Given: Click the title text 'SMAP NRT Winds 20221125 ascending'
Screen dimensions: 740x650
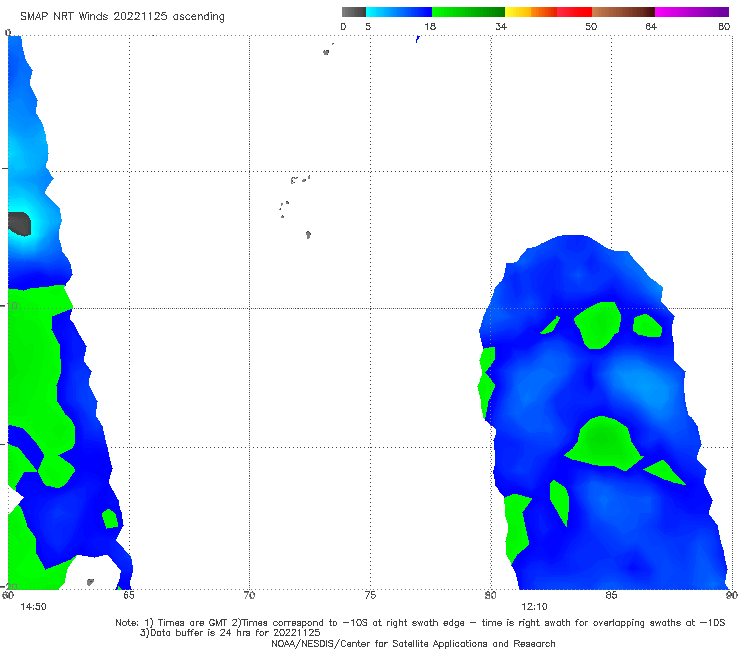Looking at the screenshot, I should coord(122,16).
